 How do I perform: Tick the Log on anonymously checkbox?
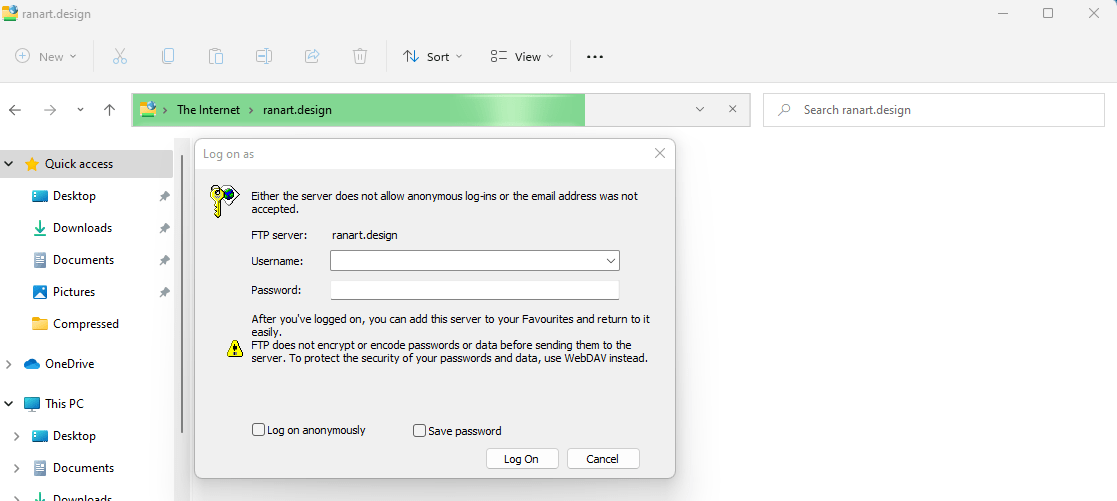point(259,430)
